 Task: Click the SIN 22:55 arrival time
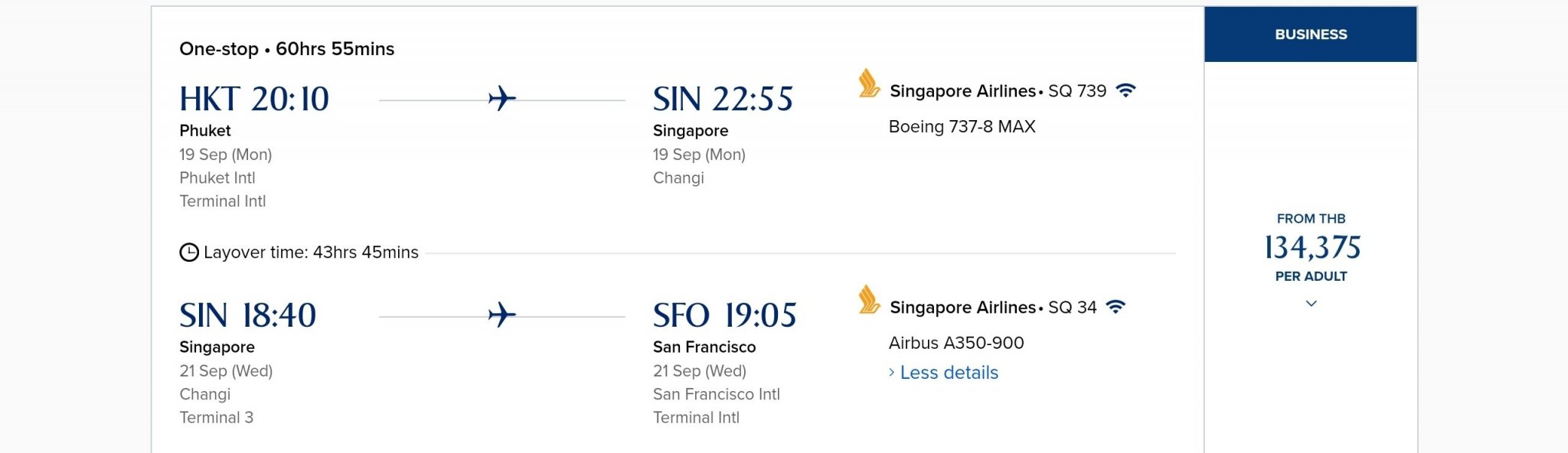[x=723, y=99]
